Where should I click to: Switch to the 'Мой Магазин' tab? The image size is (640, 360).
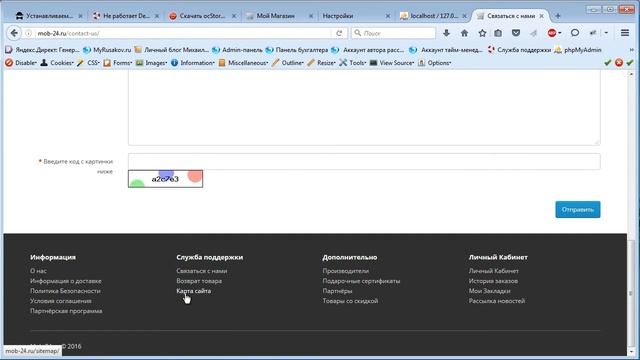click(276, 16)
